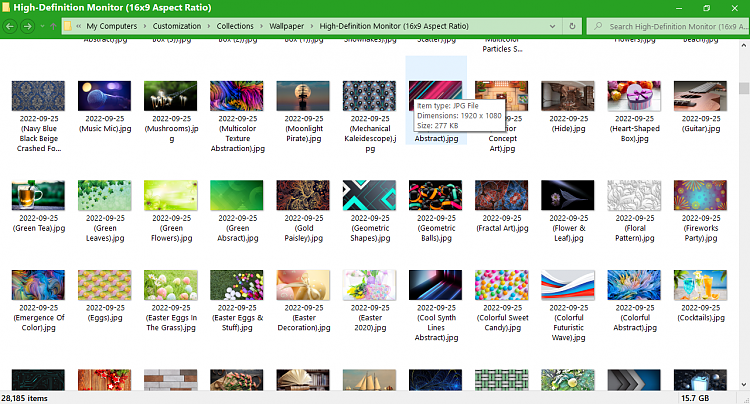
Task: Go to Wallpaper in the breadcrumb path
Action: [x=286, y=26]
